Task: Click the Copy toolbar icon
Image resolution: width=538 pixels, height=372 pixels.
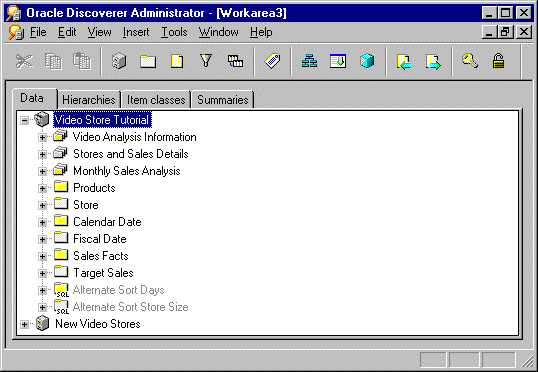Action: pyautogui.click(x=53, y=62)
